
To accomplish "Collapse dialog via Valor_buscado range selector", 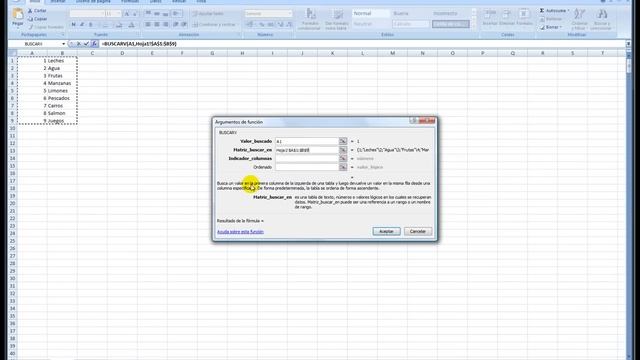I will pos(343,141).
